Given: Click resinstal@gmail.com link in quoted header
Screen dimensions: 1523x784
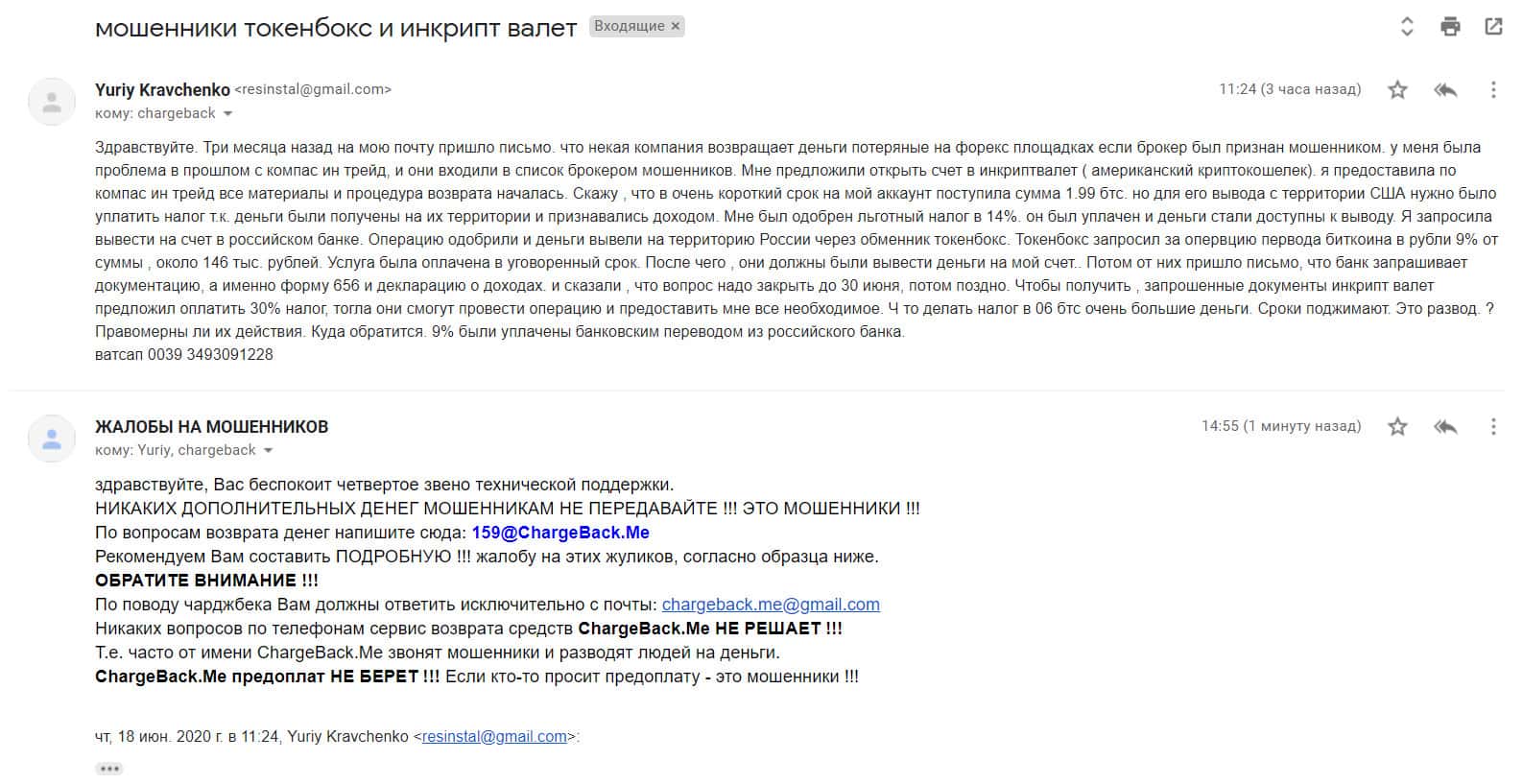Looking at the screenshot, I should point(494,737).
